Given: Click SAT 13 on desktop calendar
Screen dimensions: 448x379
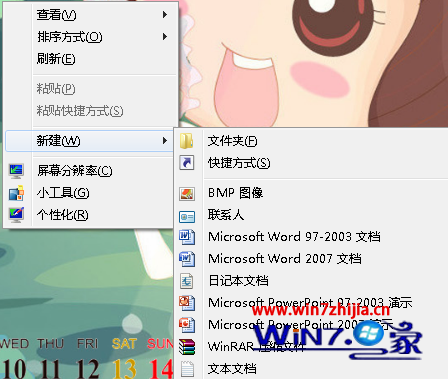Looking at the screenshot, I should [x=124, y=358].
